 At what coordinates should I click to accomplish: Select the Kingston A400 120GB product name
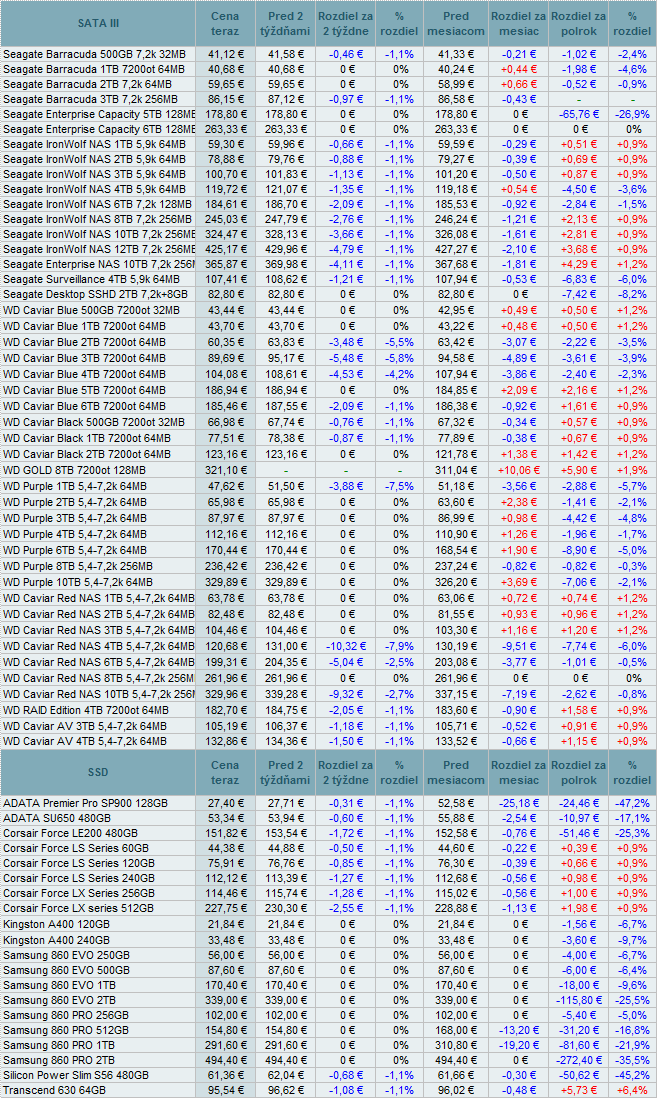[56, 924]
